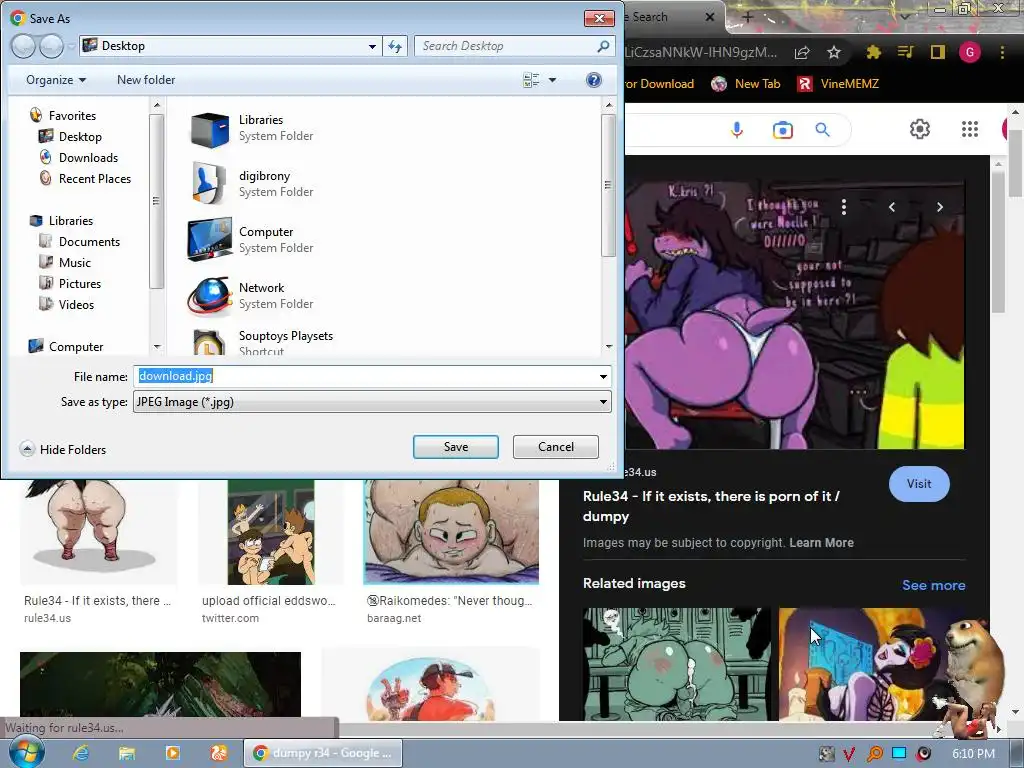Open the Save as type combo box
1024x768 pixels.
pos(372,402)
